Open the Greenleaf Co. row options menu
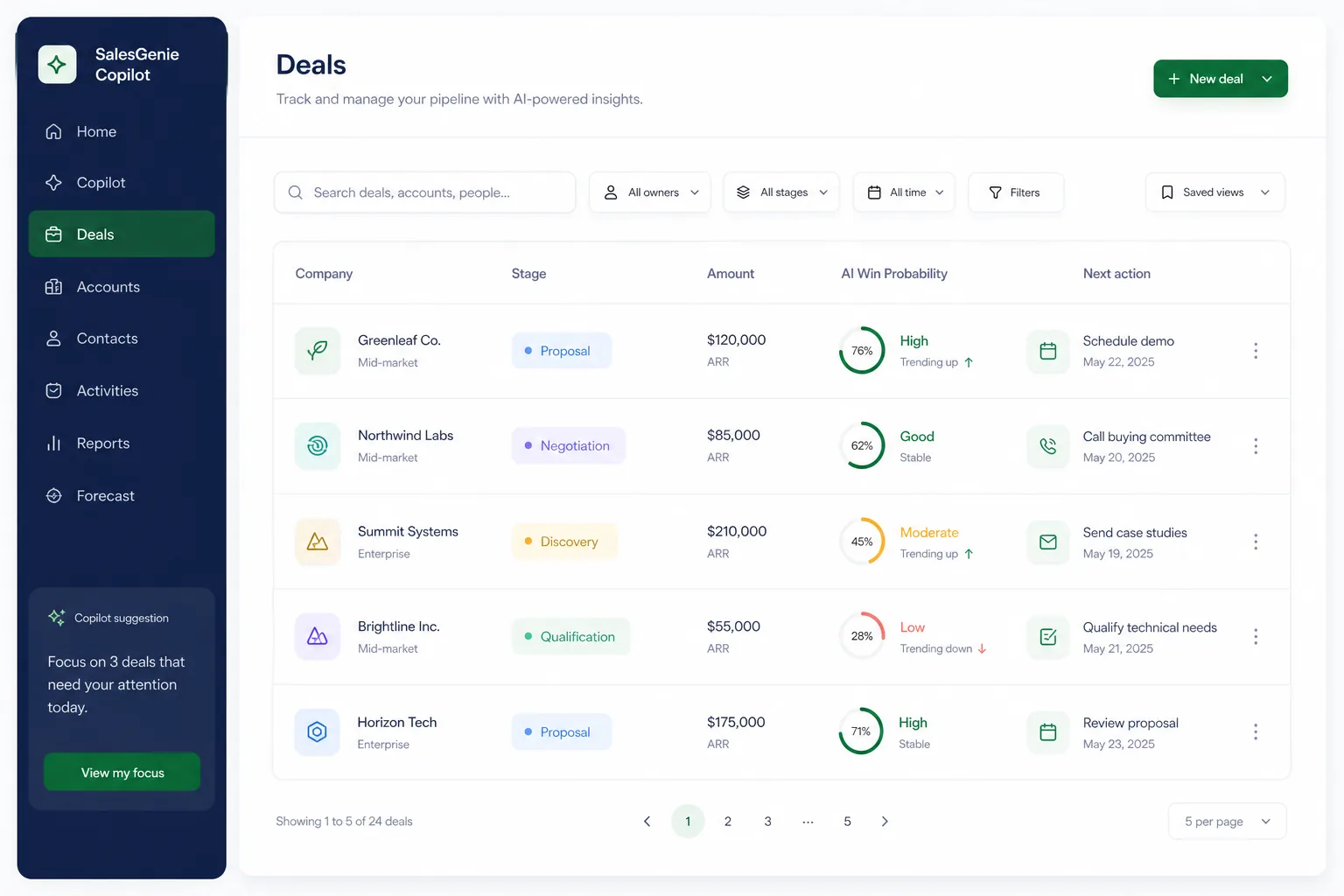The height and width of the screenshot is (896, 1344). tap(1256, 351)
